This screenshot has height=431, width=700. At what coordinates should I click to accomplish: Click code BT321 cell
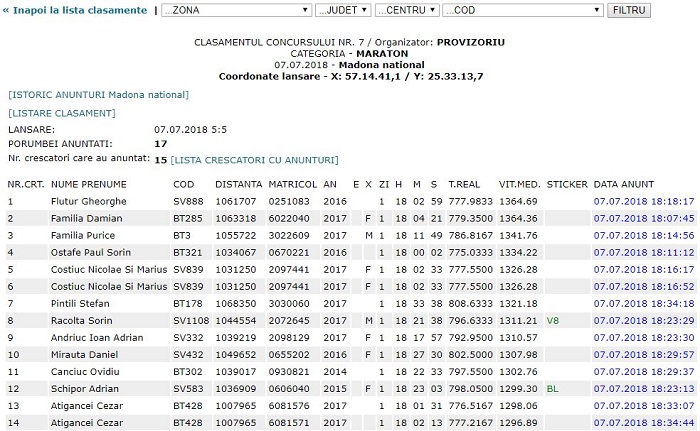point(188,252)
